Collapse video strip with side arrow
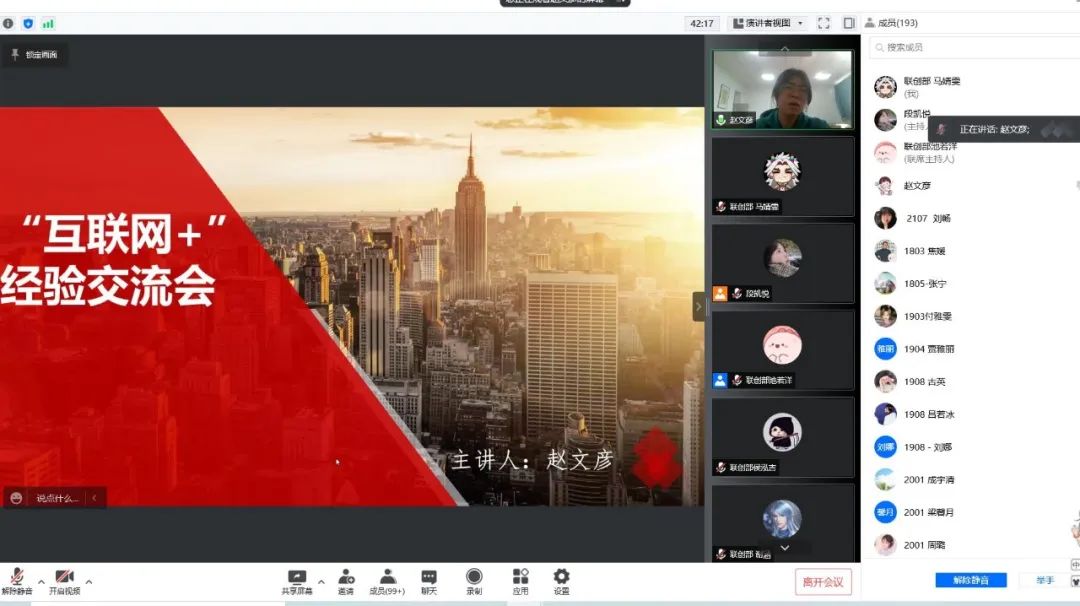The height and width of the screenshot is (606, 1080). click(x=698, y=306)
